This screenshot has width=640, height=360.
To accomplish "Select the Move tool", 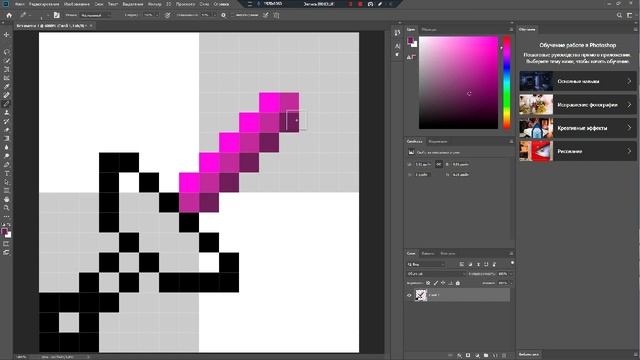I will click(7, 35).
